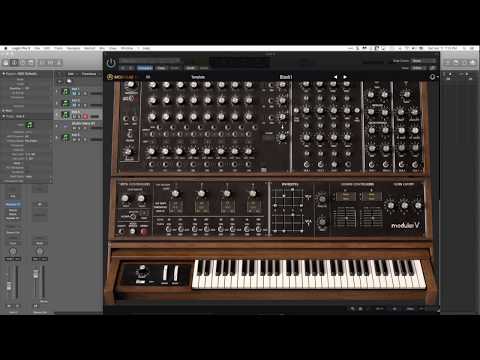The image size is (480, 360).
Task: Click the Inst 2 track instrument icon
Action: (66, 103)
